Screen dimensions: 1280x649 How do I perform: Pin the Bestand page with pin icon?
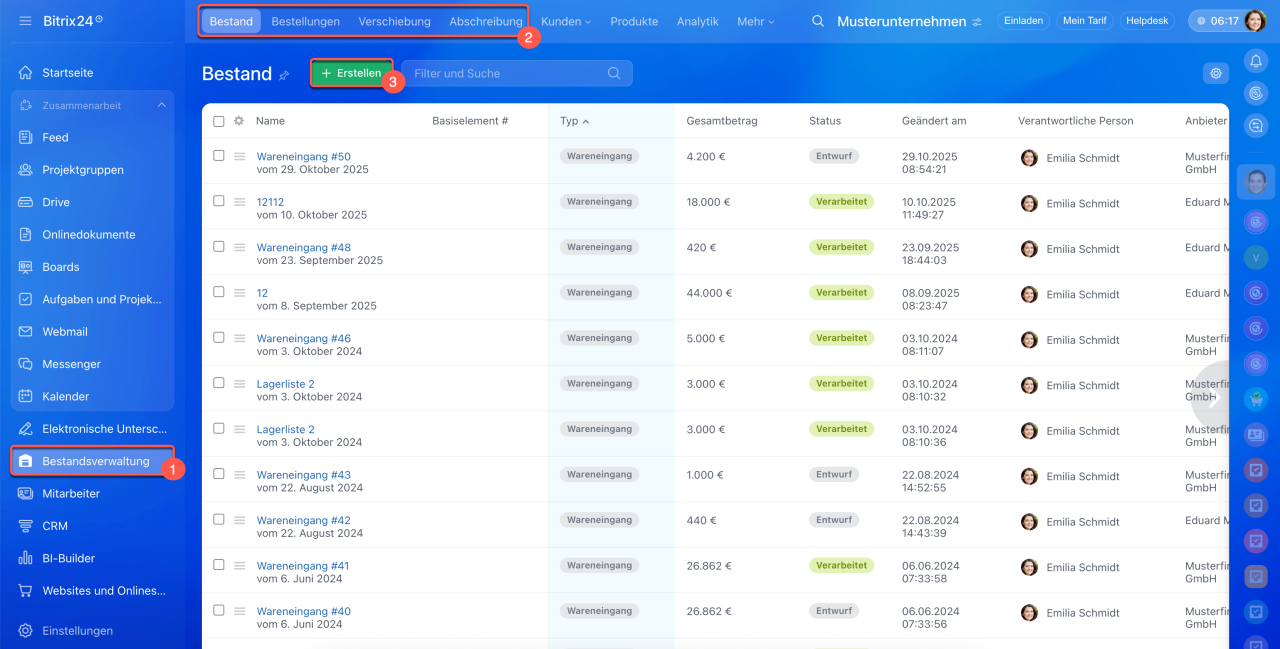(x=284, y=75)
